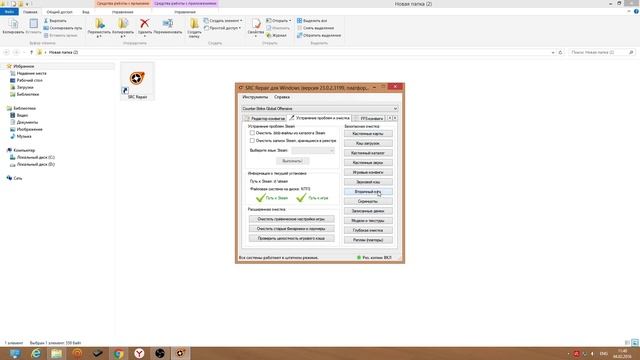
Task: Click the search field in File Explorer
Action: click(x=602, y=52)
